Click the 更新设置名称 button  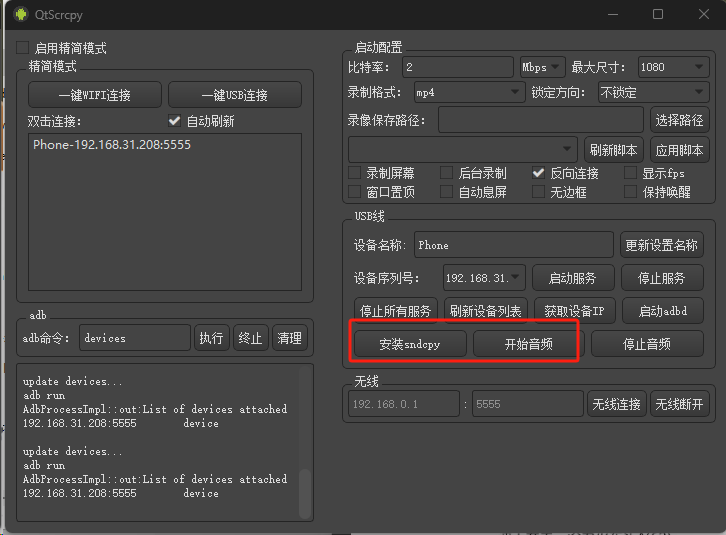pos(662,245)
